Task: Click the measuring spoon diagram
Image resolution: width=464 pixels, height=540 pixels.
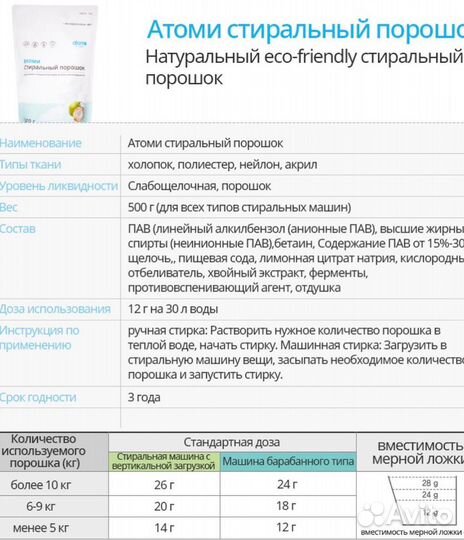Action: [423, 501]
